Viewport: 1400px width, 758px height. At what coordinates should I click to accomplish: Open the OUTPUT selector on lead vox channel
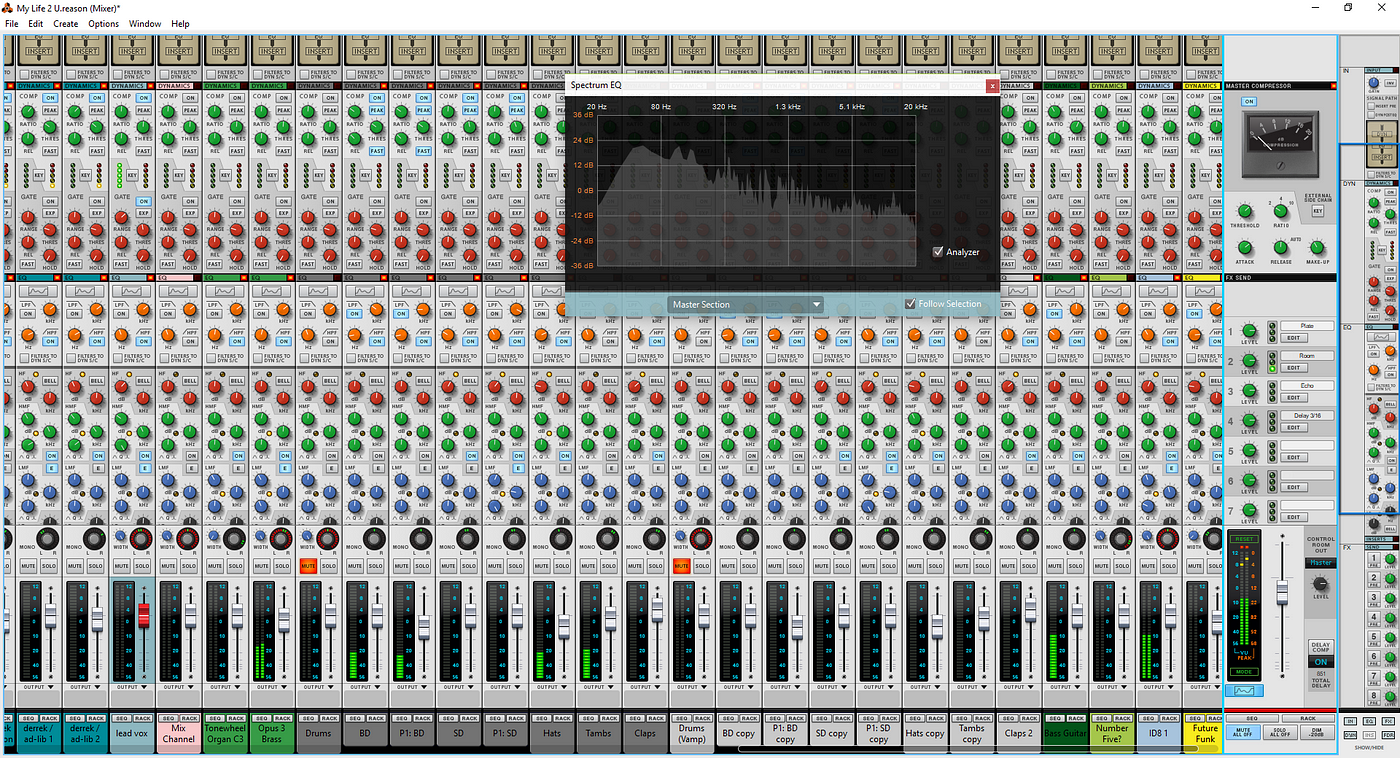[x=134, y=687]
